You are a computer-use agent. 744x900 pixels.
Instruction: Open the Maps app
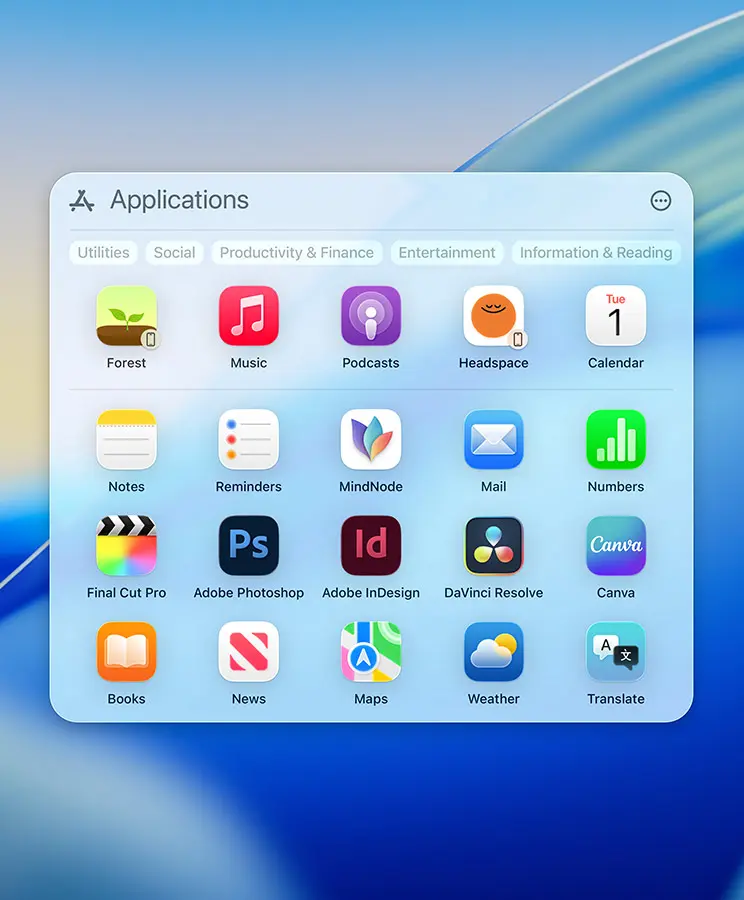pos(371,652)
